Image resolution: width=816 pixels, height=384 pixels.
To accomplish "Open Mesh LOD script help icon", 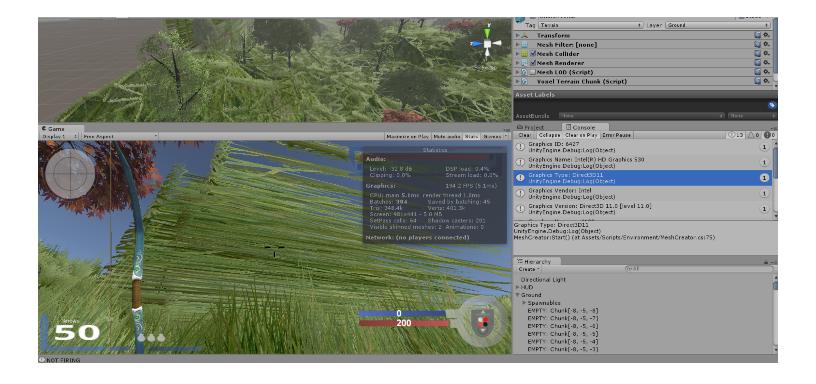I will [x=757, y=72].
